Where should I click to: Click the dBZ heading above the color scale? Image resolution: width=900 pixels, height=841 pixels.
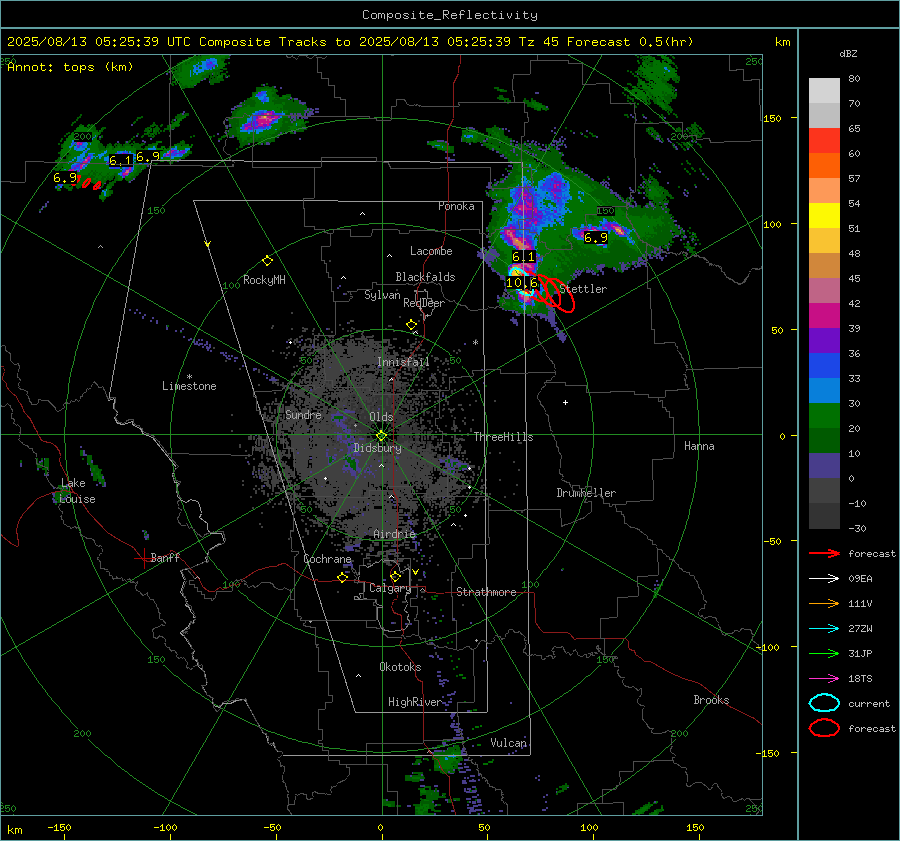(x=848, y=54)
